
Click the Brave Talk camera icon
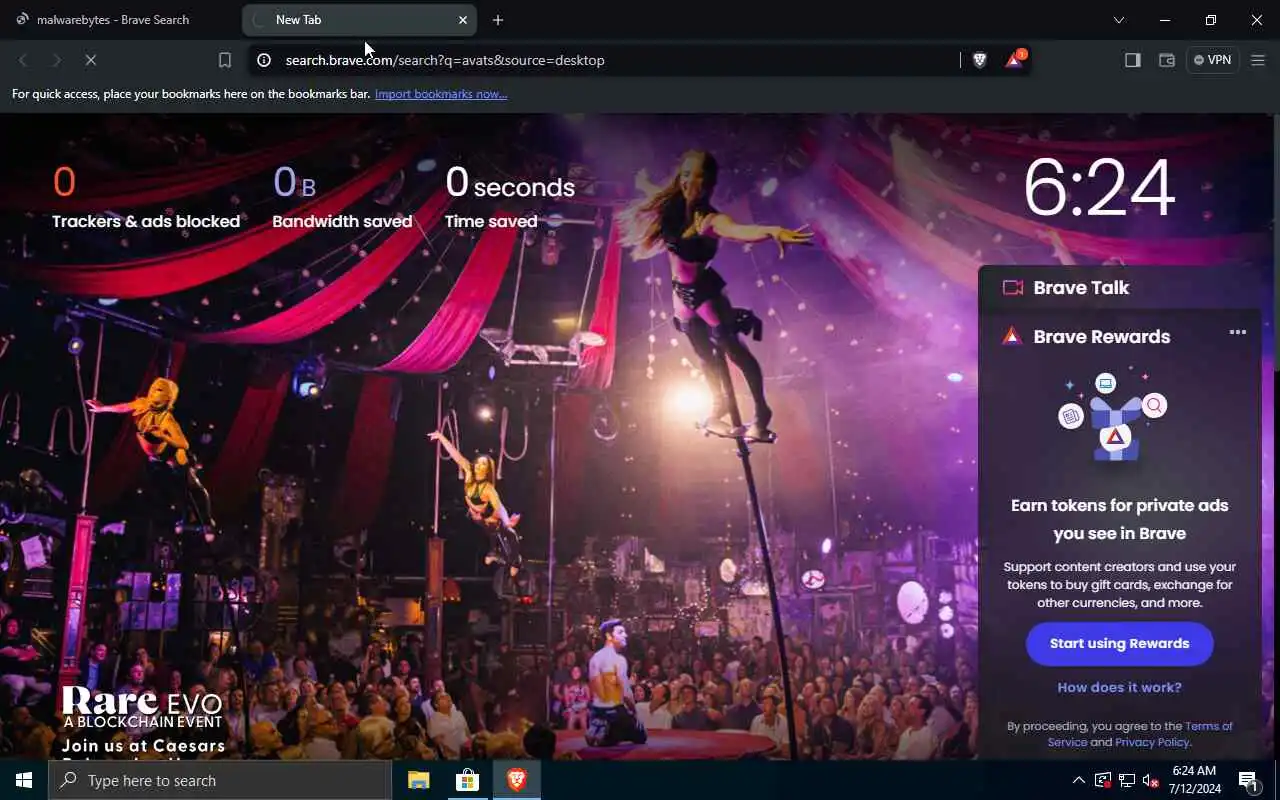(x=1013, y=288)
